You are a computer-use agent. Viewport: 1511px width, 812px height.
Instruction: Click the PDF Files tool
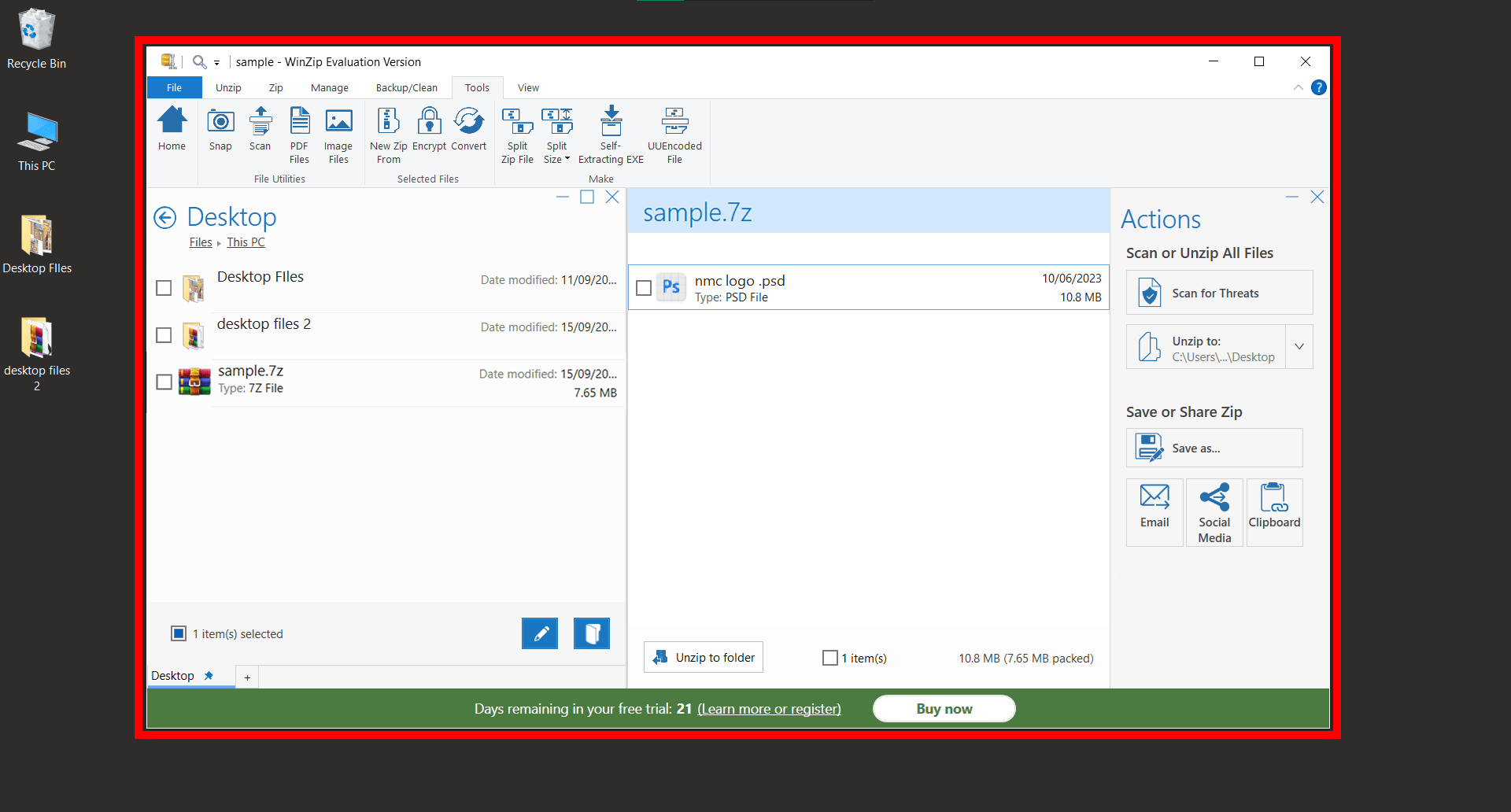click(299, 134)
